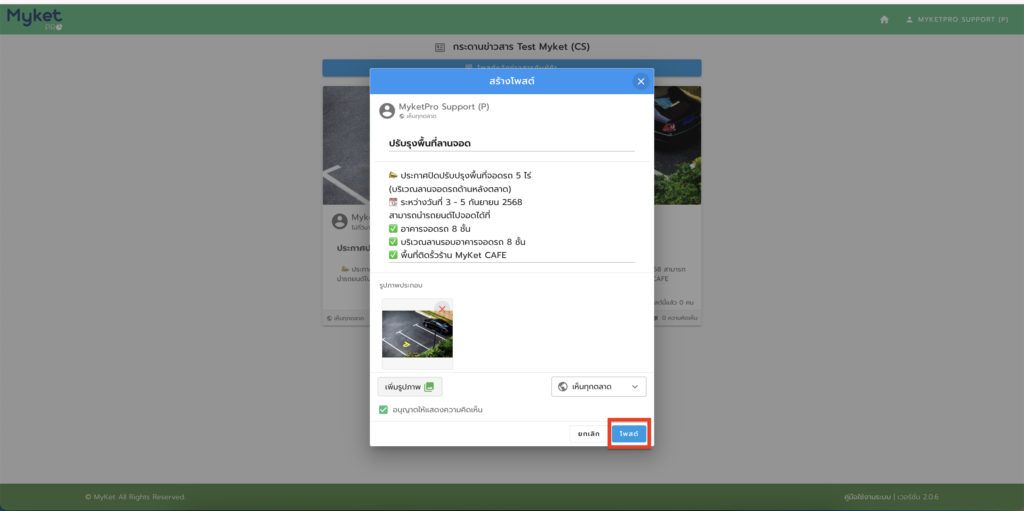Click the โพสต์ button to publish

point(629,434)
